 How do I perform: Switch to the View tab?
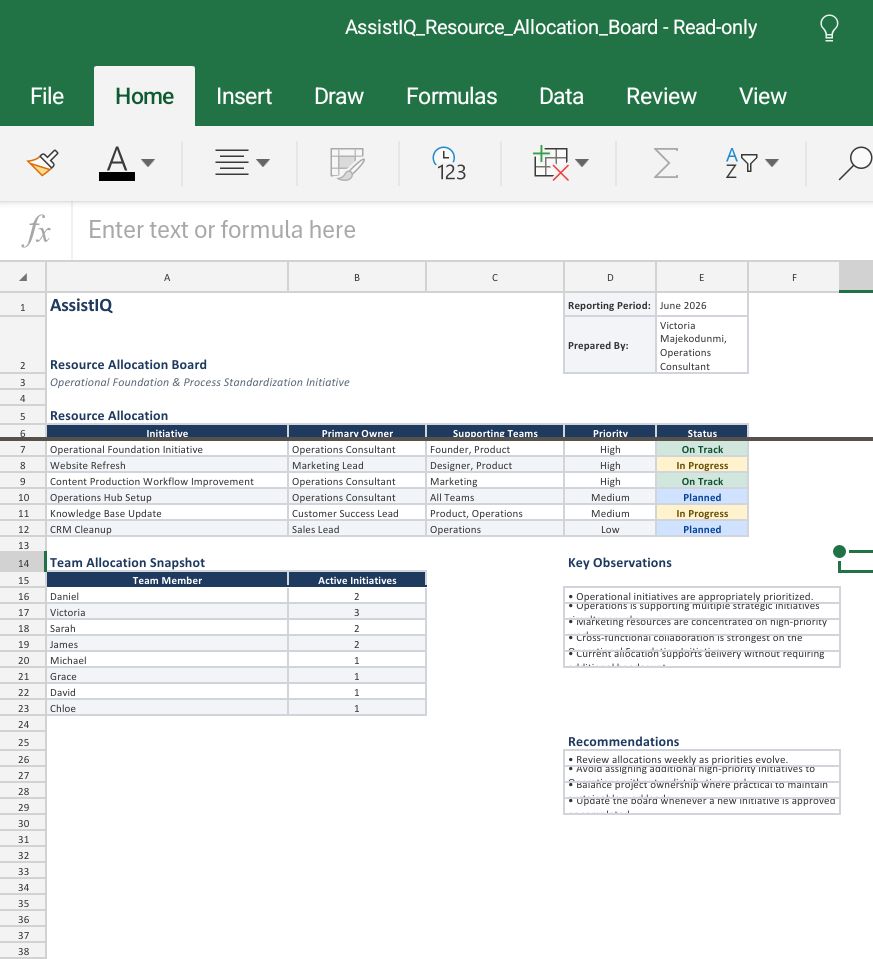762,96
